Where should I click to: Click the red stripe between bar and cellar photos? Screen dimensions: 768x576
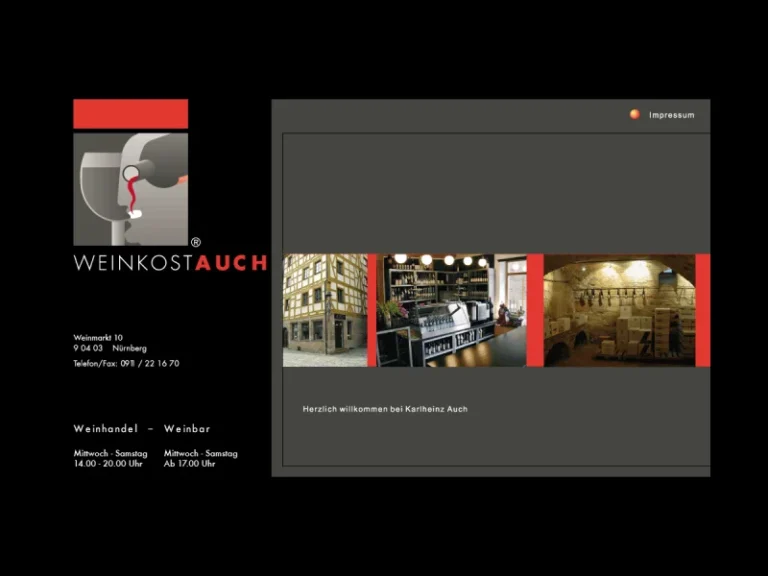coord(535,310)
